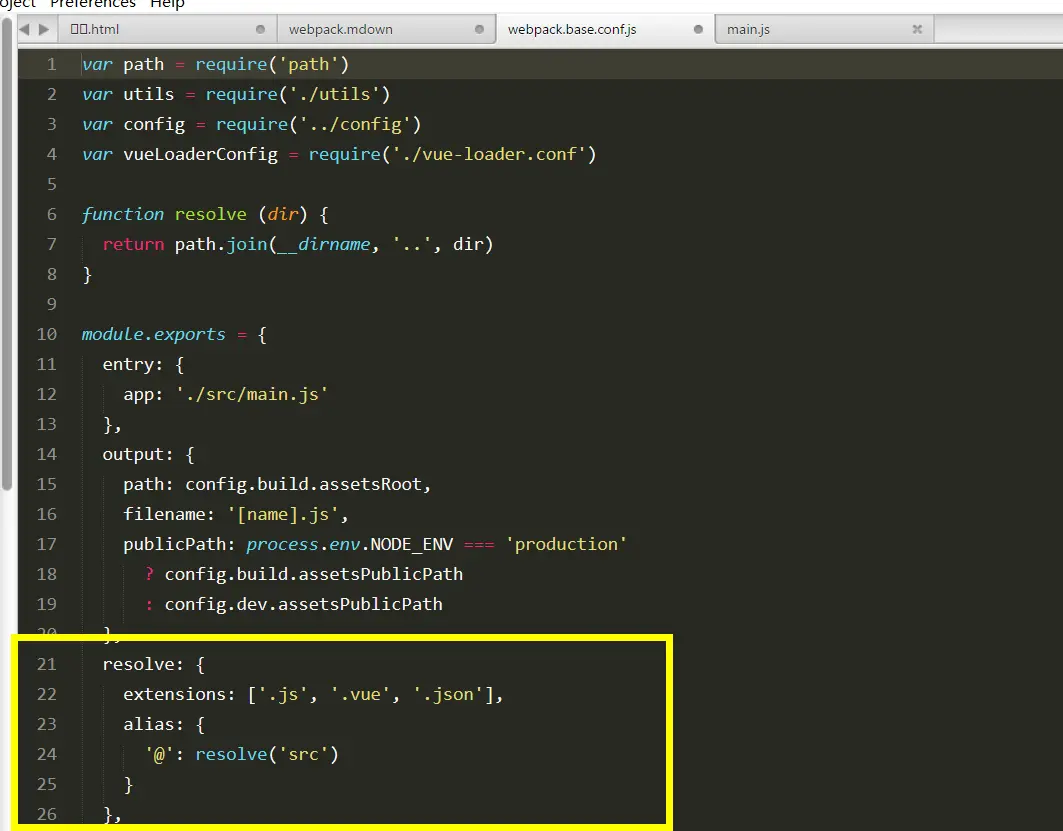
Task: Click the '.json' extension string
Action: [448, 694]
